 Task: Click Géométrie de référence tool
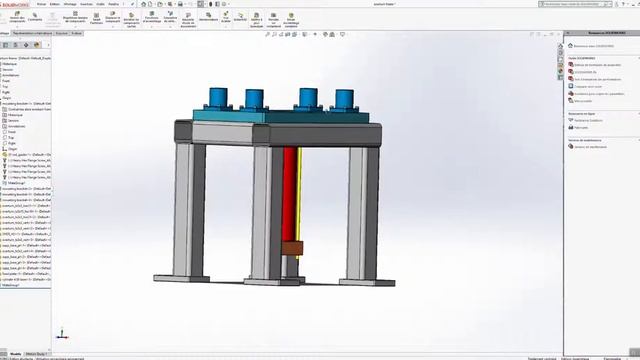[x=170, y=17]
